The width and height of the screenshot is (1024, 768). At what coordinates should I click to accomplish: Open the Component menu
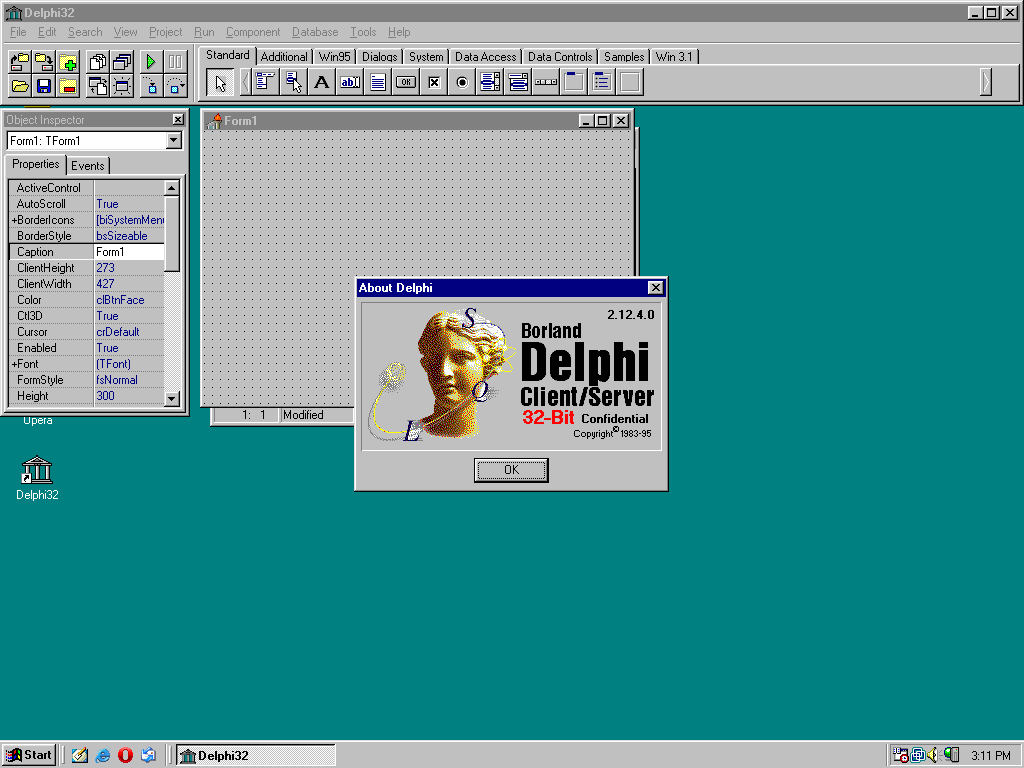click(x=253, y=32)
